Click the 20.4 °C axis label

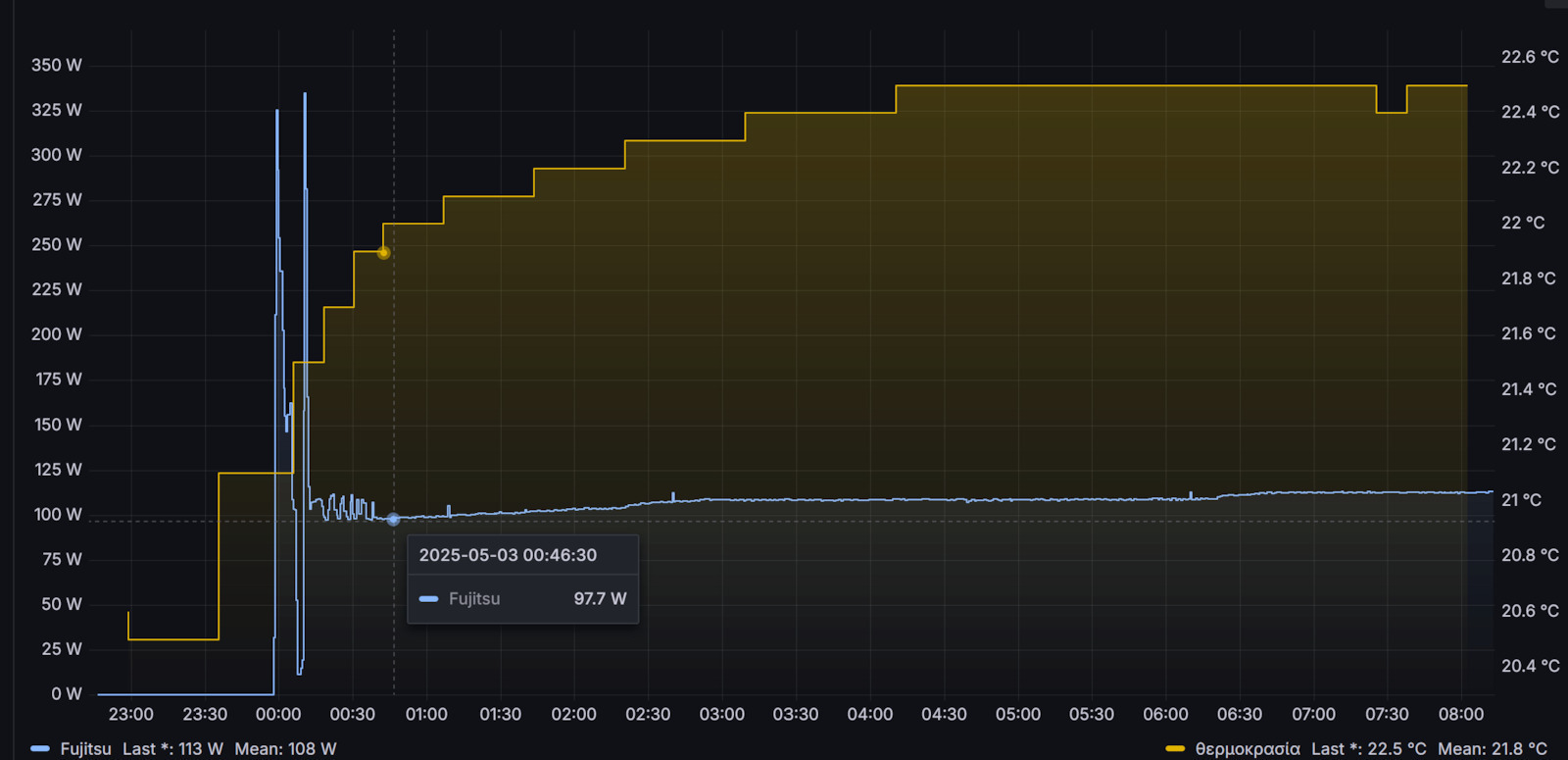click(1530, 666)
